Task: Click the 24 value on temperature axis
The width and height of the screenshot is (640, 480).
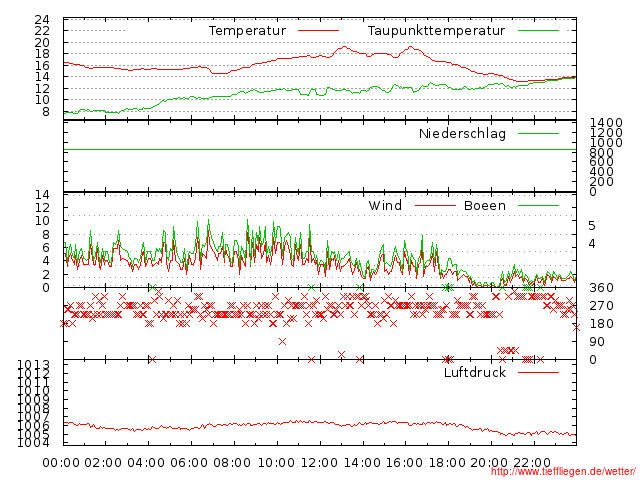Action: [x=42, y=20]
